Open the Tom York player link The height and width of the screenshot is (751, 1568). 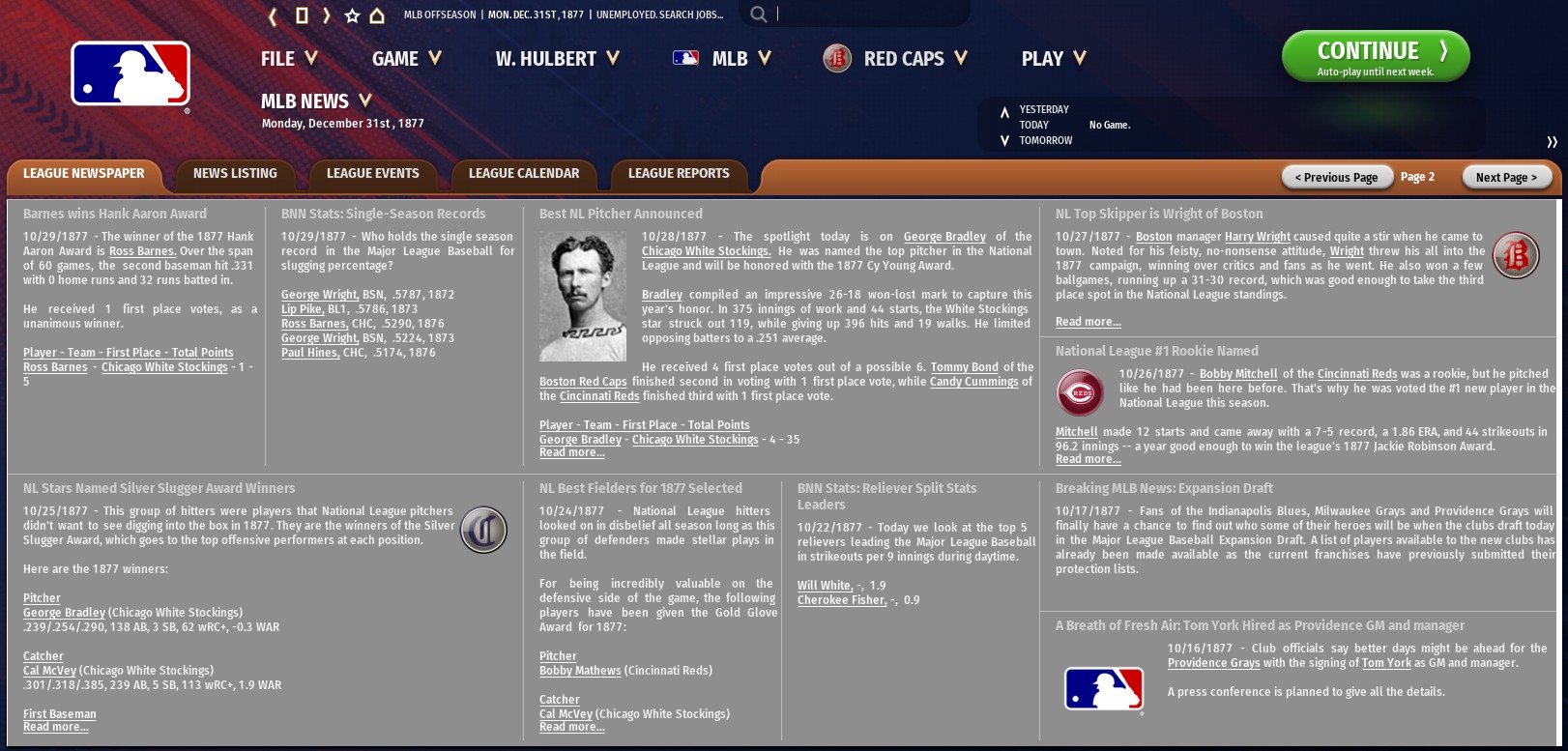click(x=1386, y=663)
